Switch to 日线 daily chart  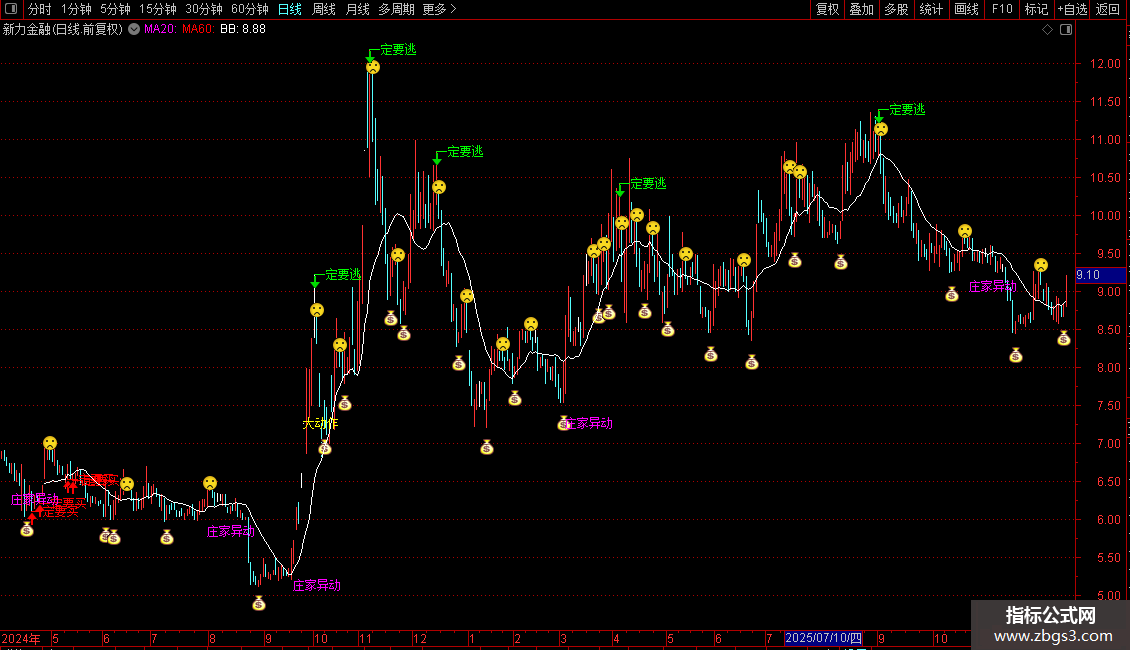pyautogui.click(x=290, y=9)
